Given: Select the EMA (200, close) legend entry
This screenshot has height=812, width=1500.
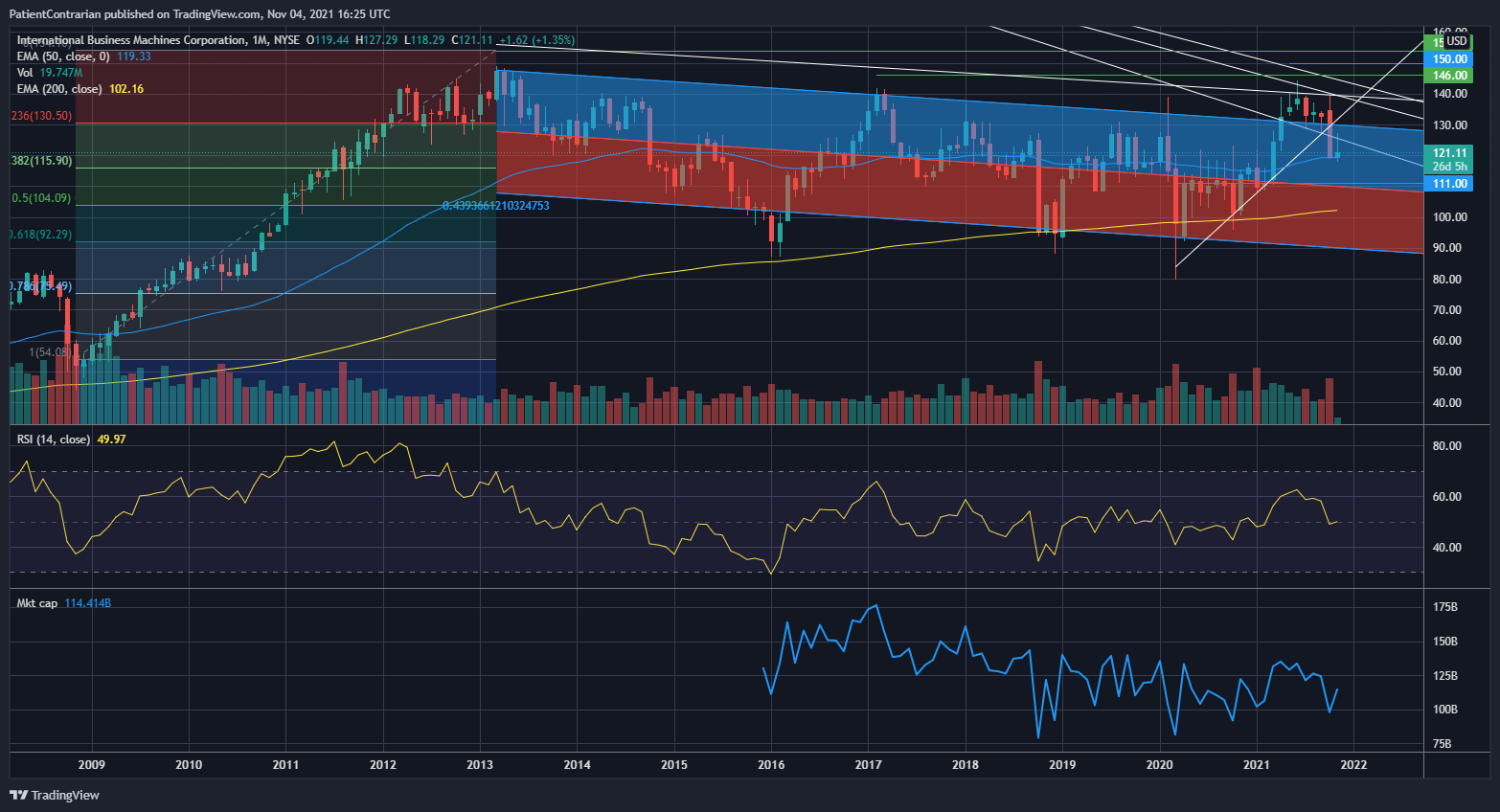Looking at the screenshot, I should click(x=59, y=89).
